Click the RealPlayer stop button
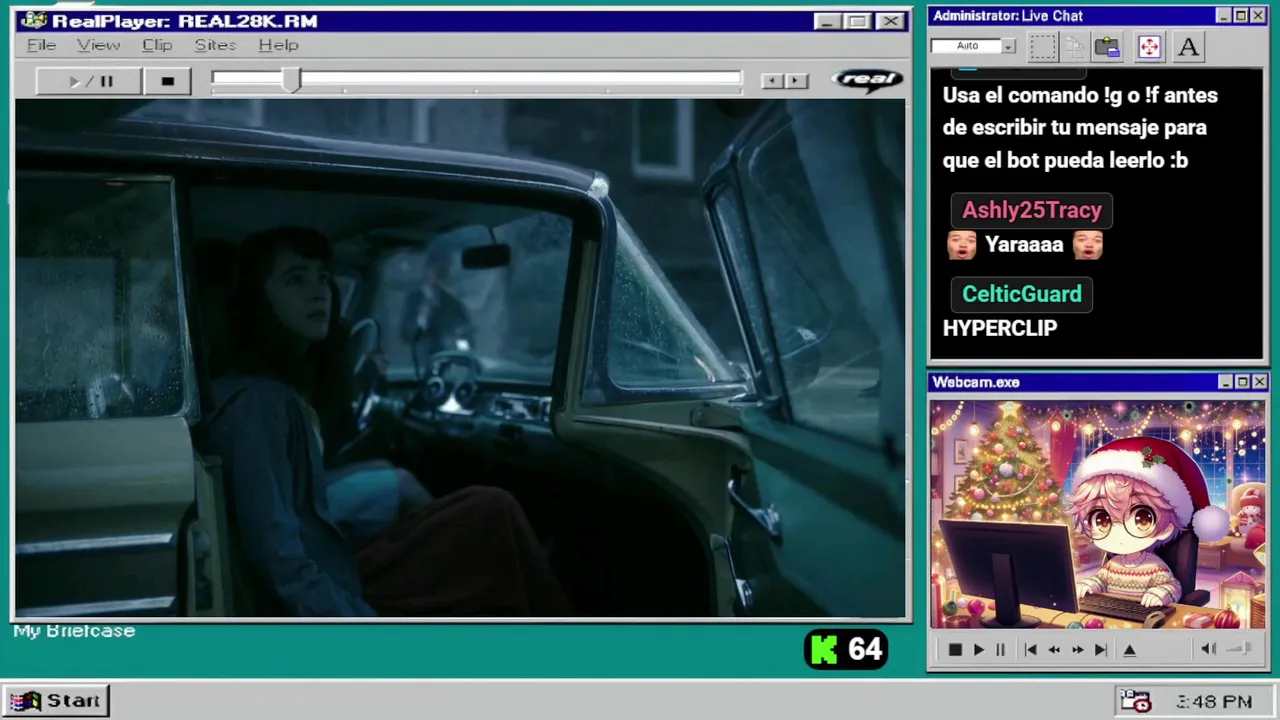This screenshot has width=1280, height=720. click(x=167, y=81)
